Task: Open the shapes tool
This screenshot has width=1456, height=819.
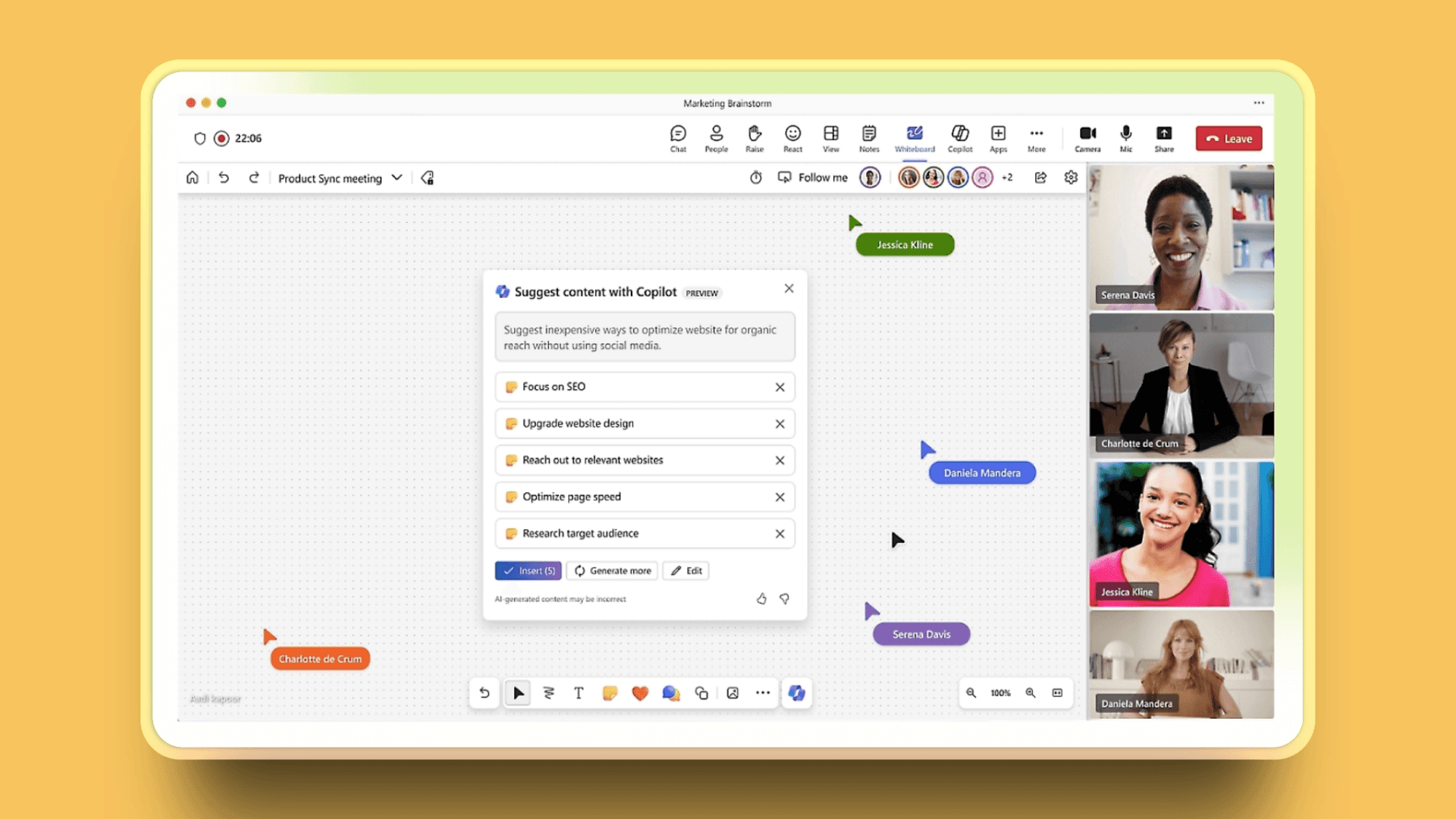Action: point(701,693)
